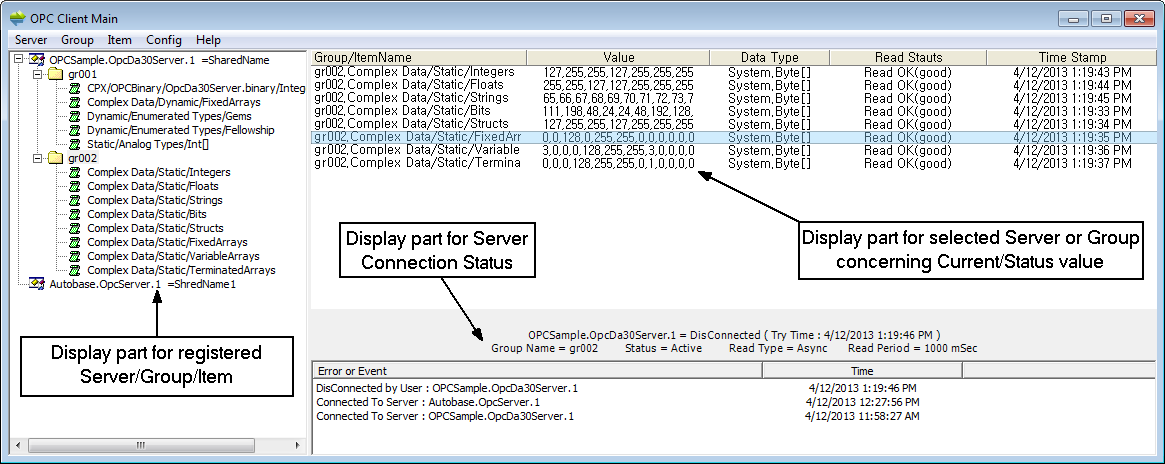Screen dimensions: 1165x464
Task: Collapse the gr002 group node
Action: (x=38, y=158)
